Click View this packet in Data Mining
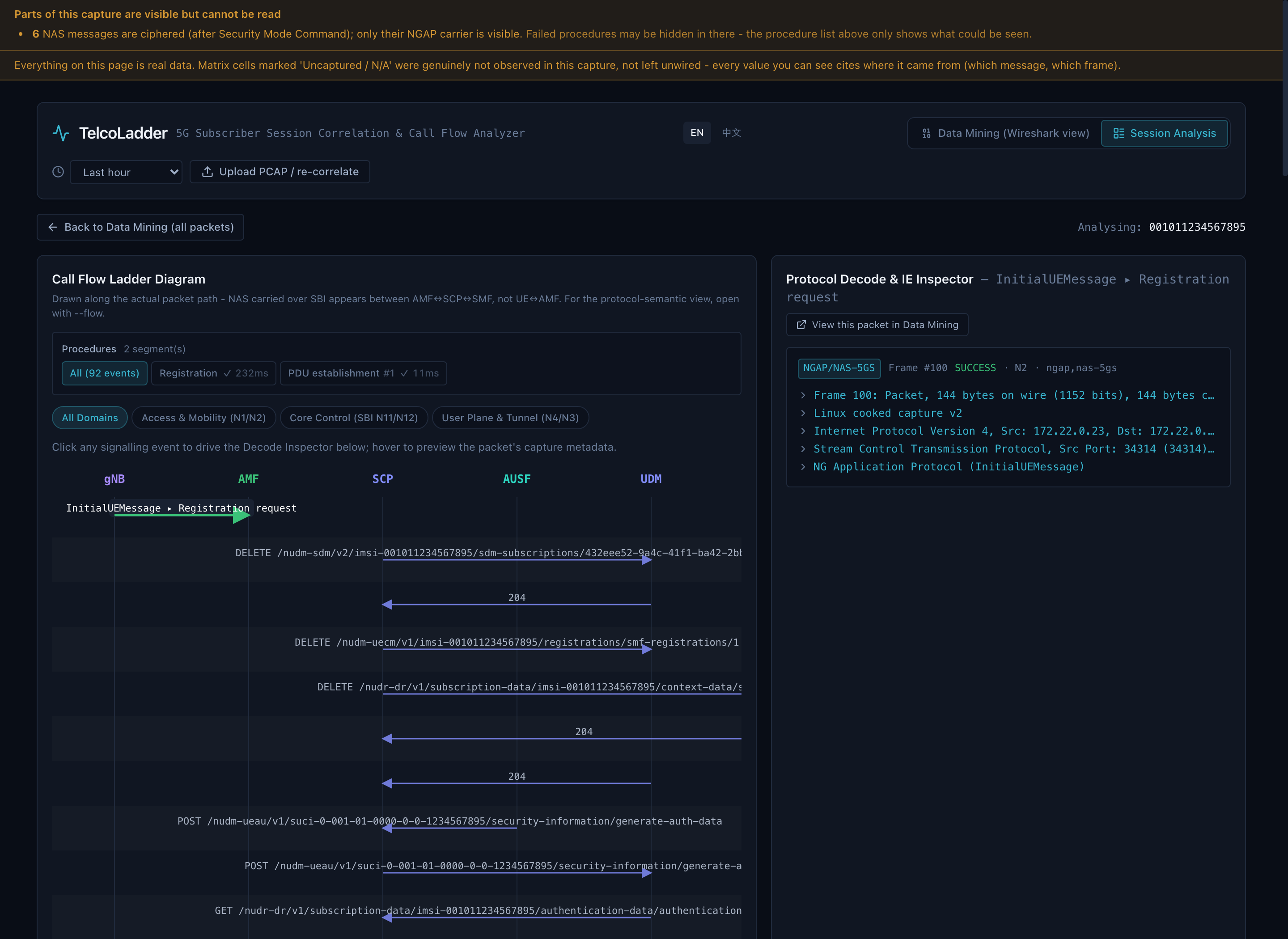 pyautogui.click(x=877, y=325)
